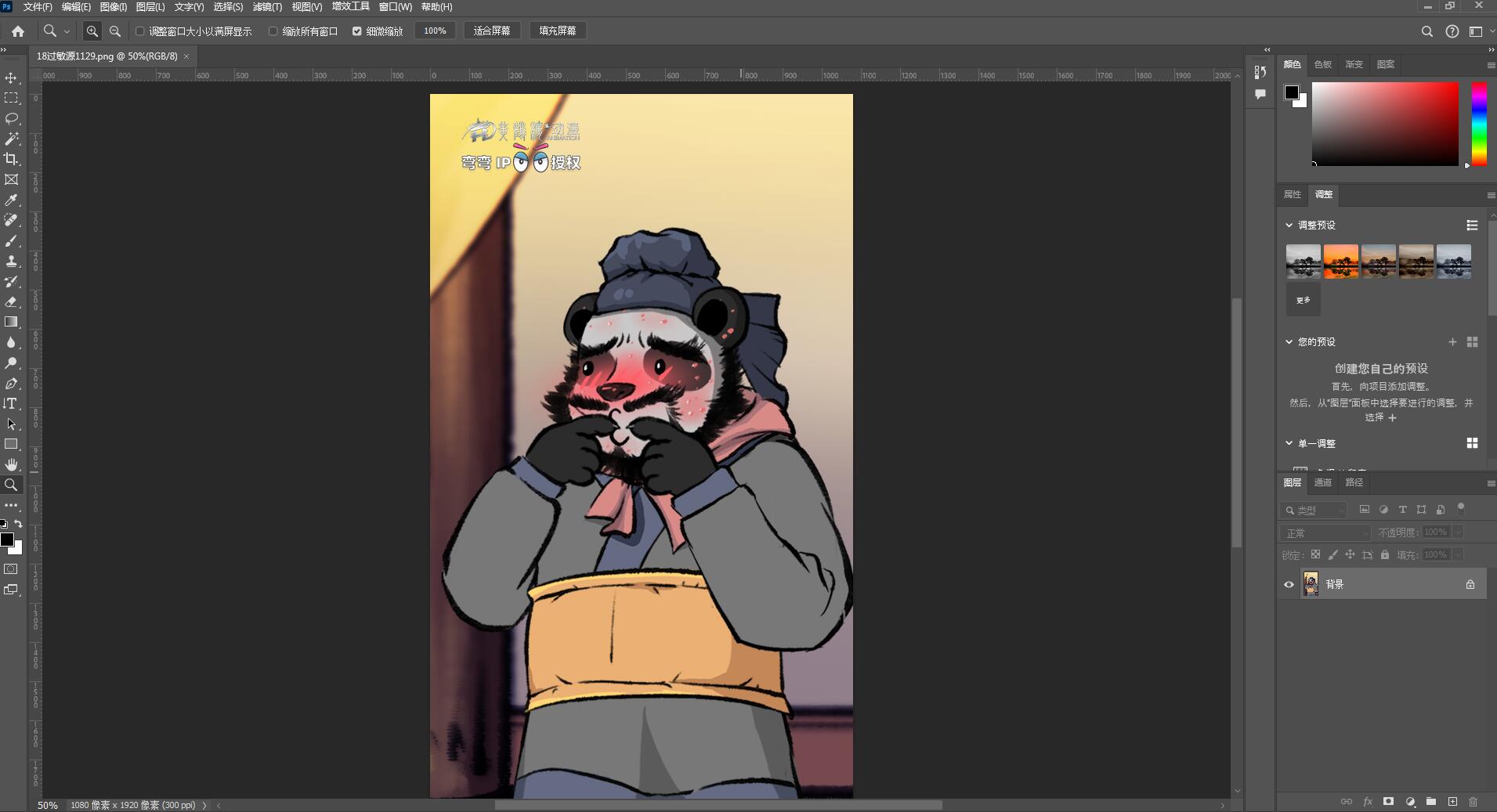Open the 文件(F) menu

pyautogui.click(x=38, y=7)
